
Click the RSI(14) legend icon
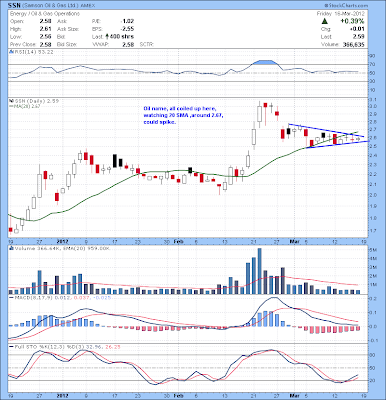[x=11, y=52]
